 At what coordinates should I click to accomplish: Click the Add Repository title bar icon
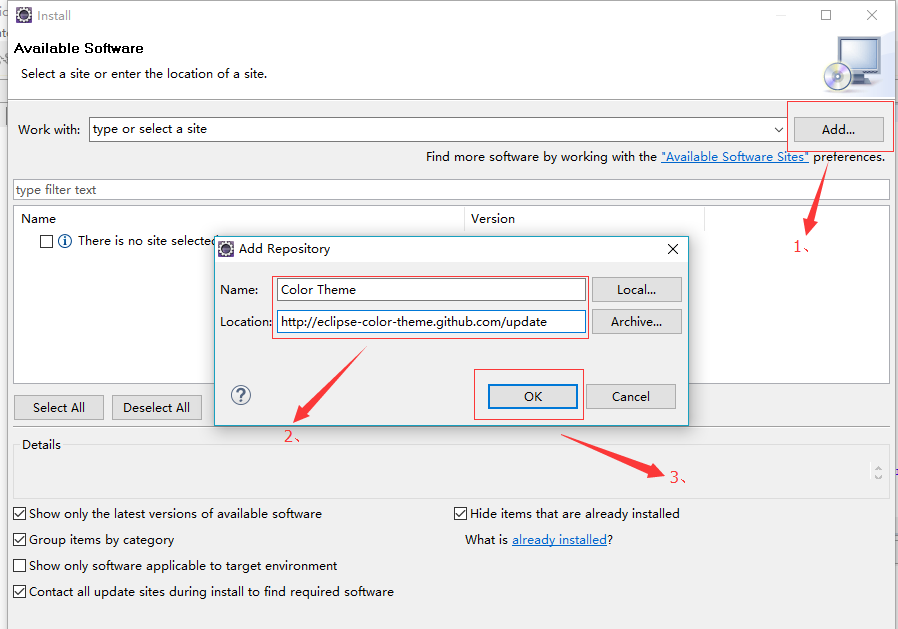226,249
